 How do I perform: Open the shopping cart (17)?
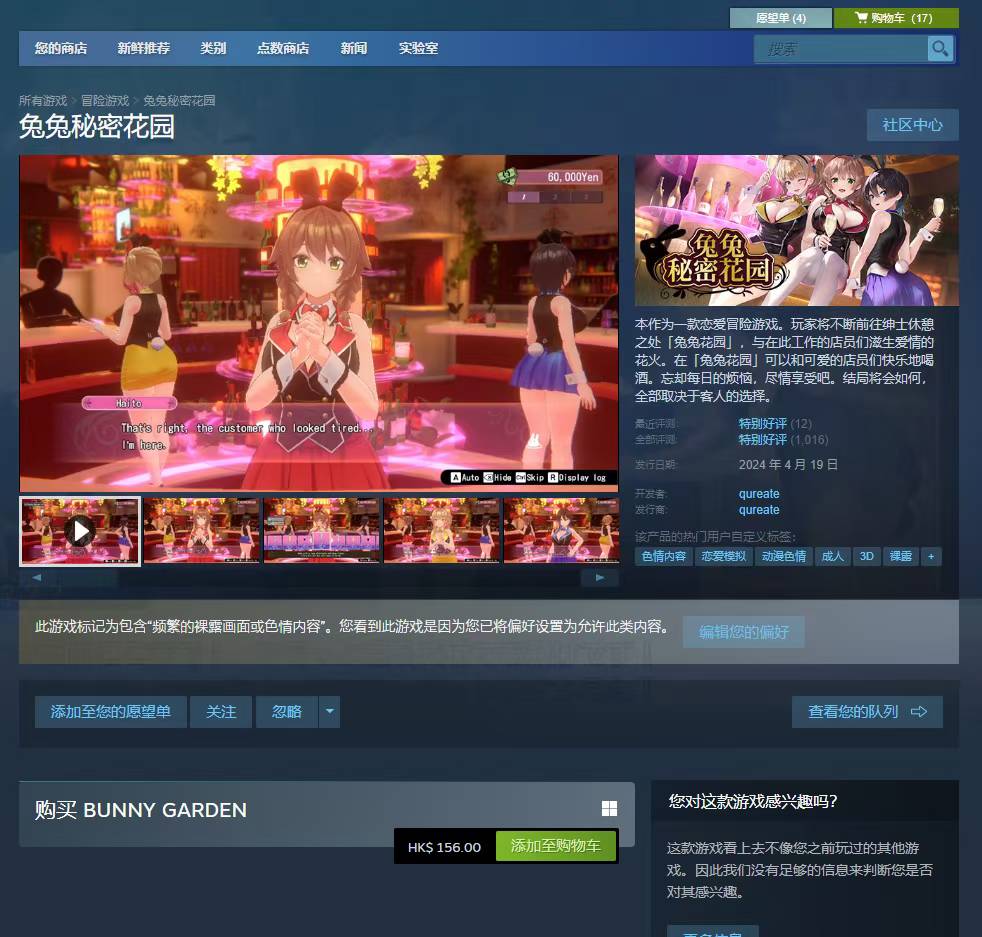pyautogui.click(x=896, y=18)
